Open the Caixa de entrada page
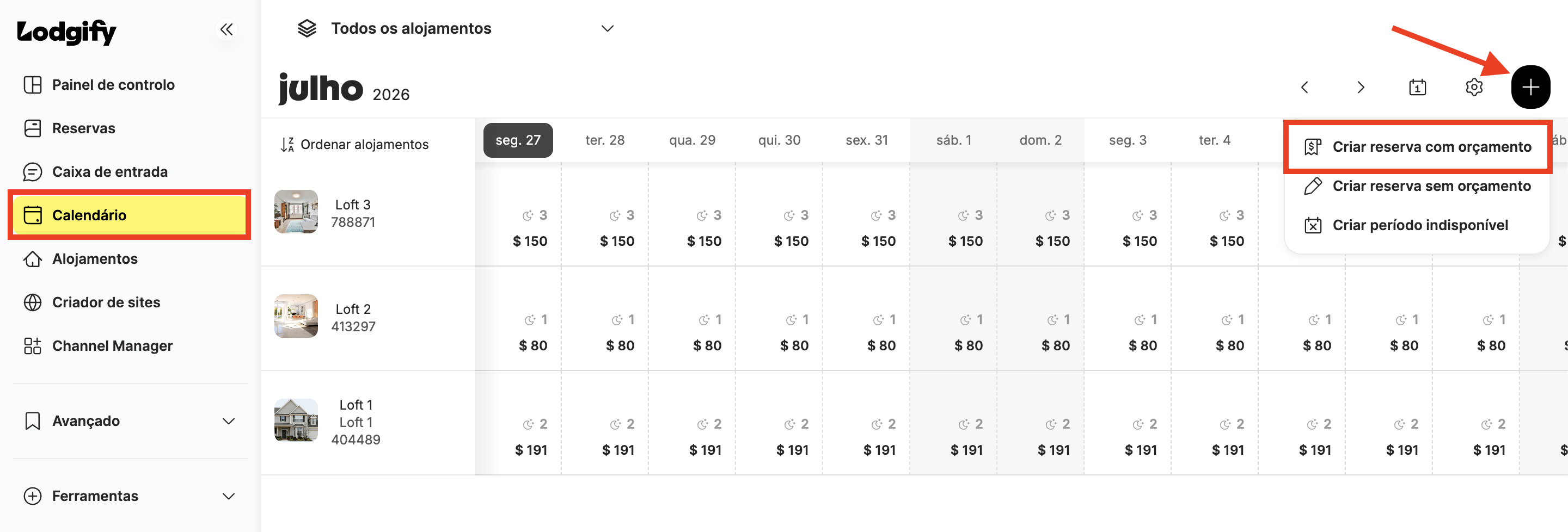 click(130, 172)
